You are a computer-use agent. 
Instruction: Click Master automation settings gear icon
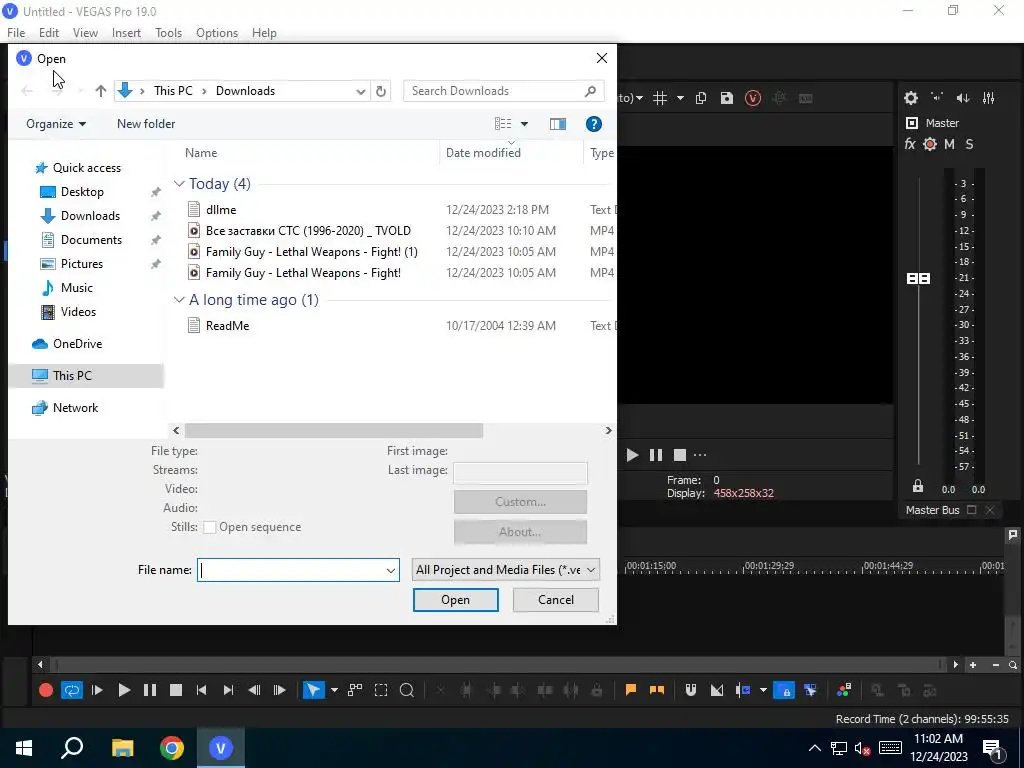[931, 144]
